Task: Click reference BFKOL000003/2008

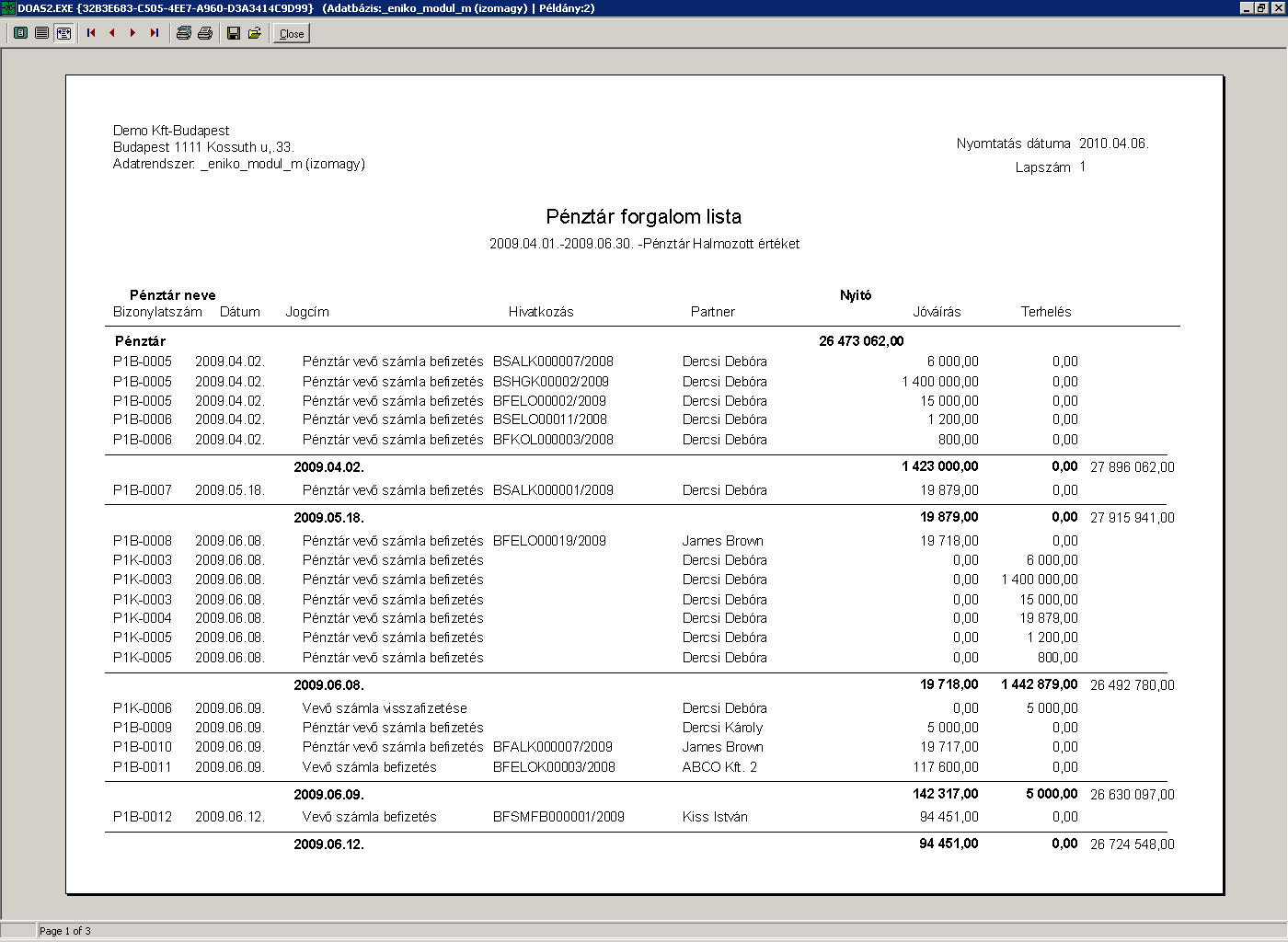Action: [553, 440]
